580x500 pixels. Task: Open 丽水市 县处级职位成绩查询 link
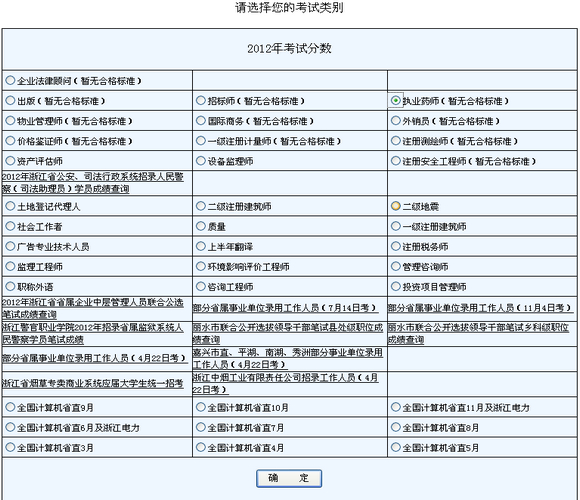288,334
